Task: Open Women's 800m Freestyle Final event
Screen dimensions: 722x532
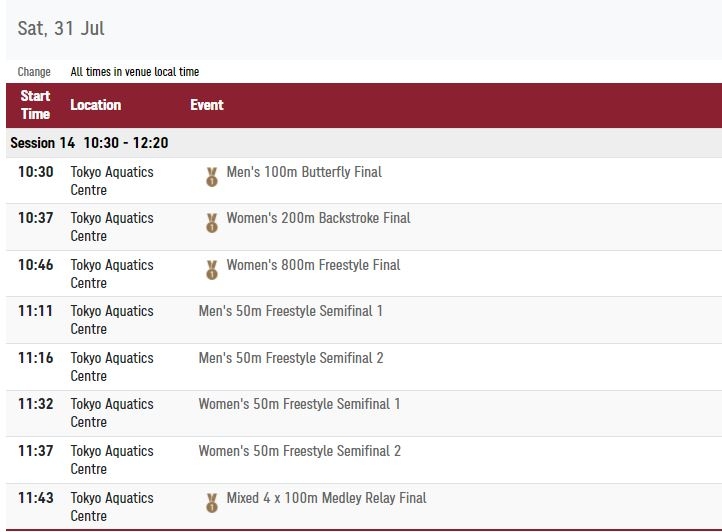Action: [x=313, y=265]
